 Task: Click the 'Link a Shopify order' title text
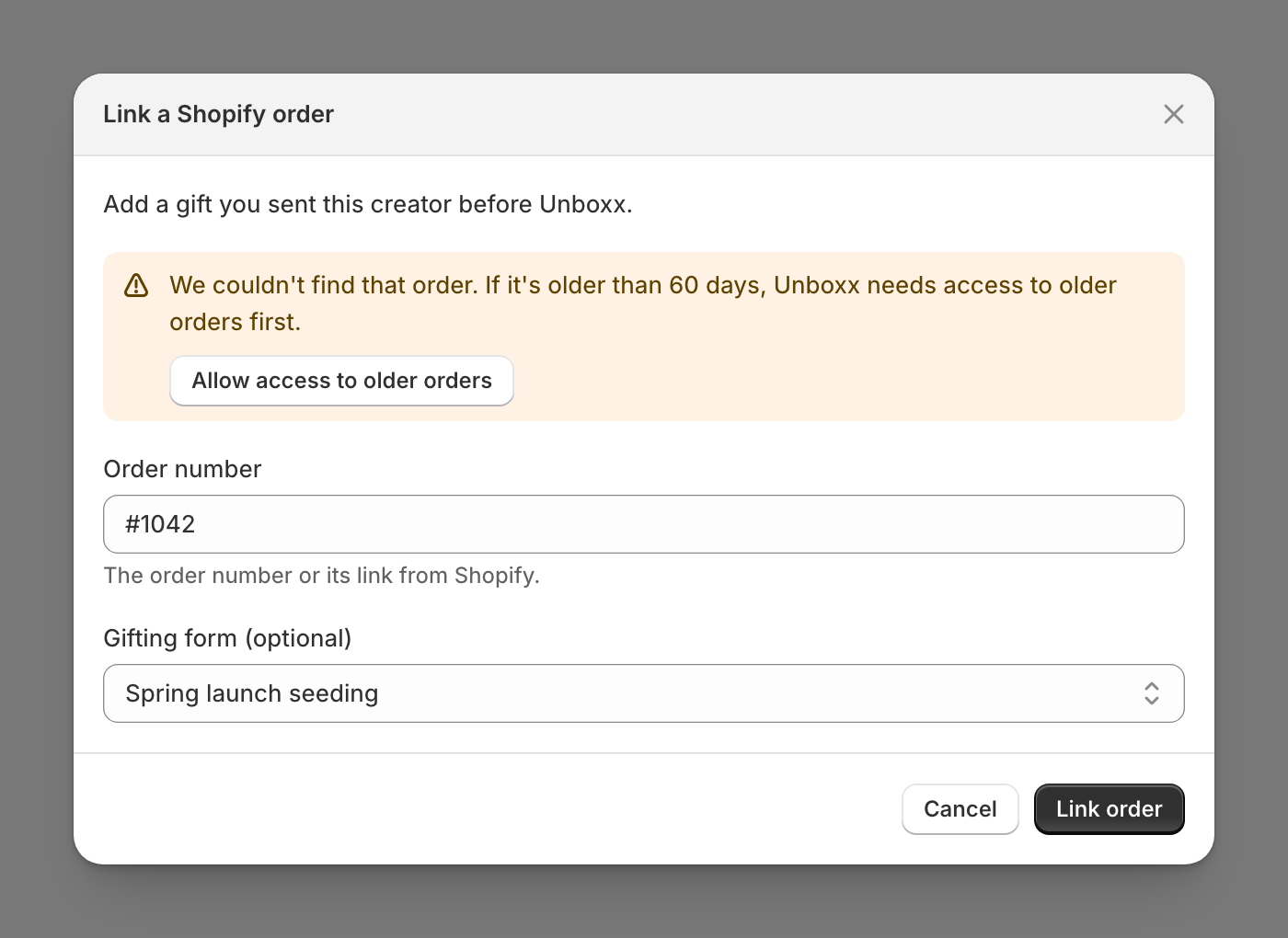click(218, 114)
